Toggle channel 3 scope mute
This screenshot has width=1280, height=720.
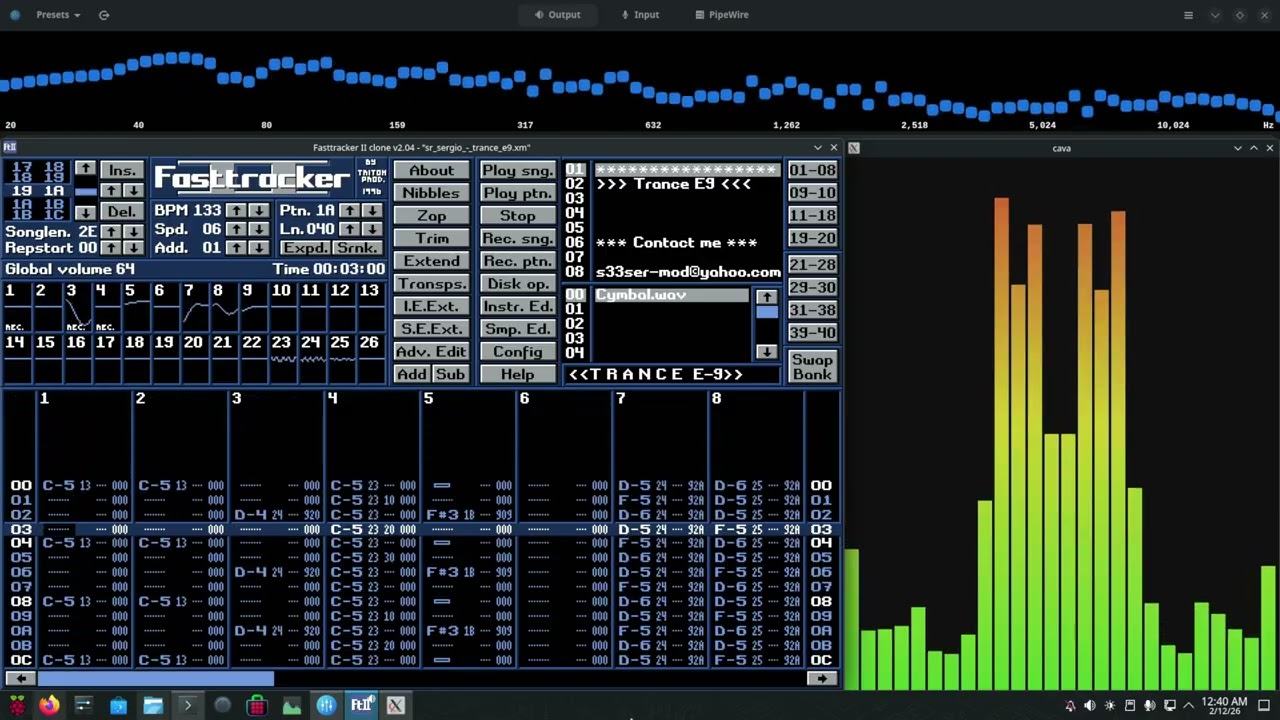tap(76, 308)
